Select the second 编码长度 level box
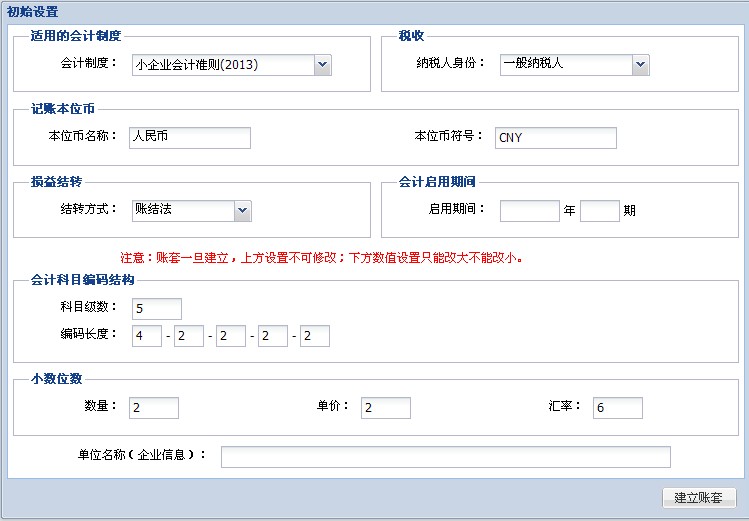 (189, 336)
